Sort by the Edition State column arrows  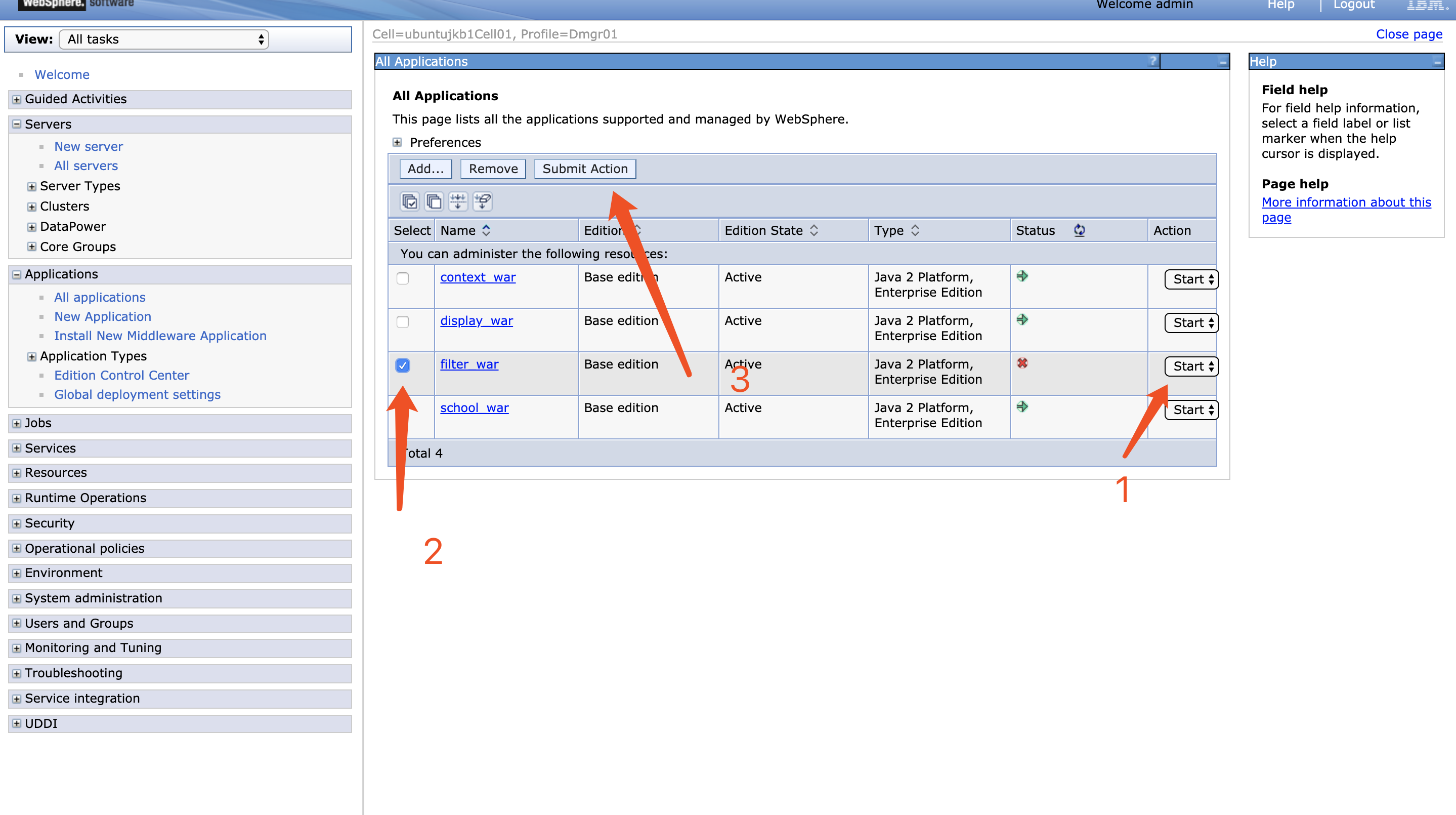(x=814, y=230)
